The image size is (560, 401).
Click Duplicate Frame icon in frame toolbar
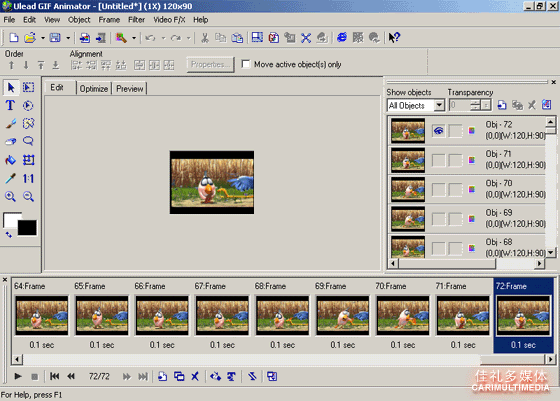point(179,376)
